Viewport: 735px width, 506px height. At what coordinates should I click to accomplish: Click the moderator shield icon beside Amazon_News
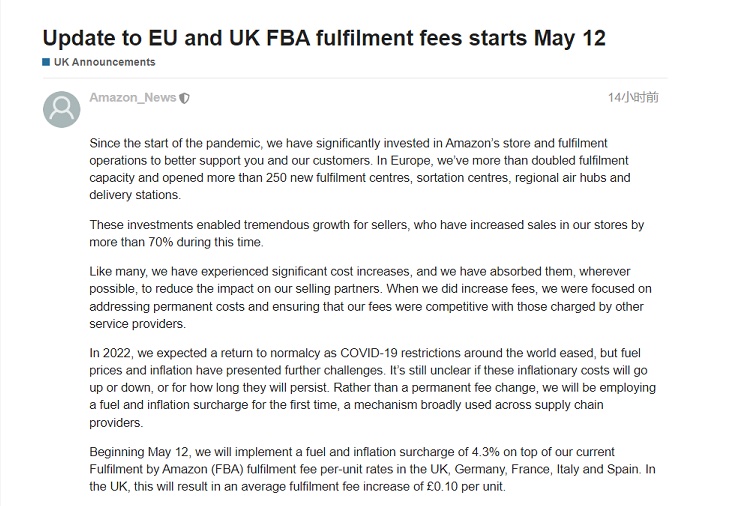pos(185,98)
